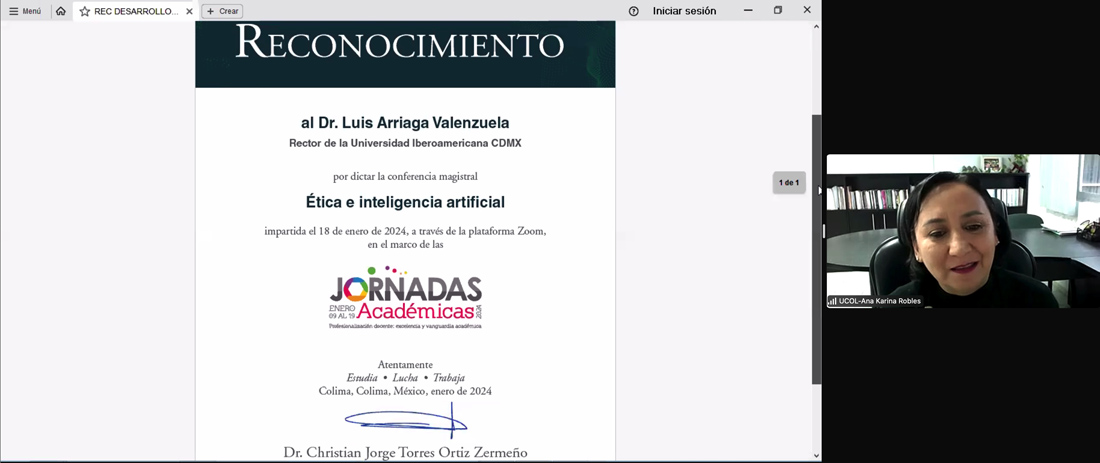Close the PDF reader window
The width and height of the screenshot is (1100, 463).
[x=807, y=11]
